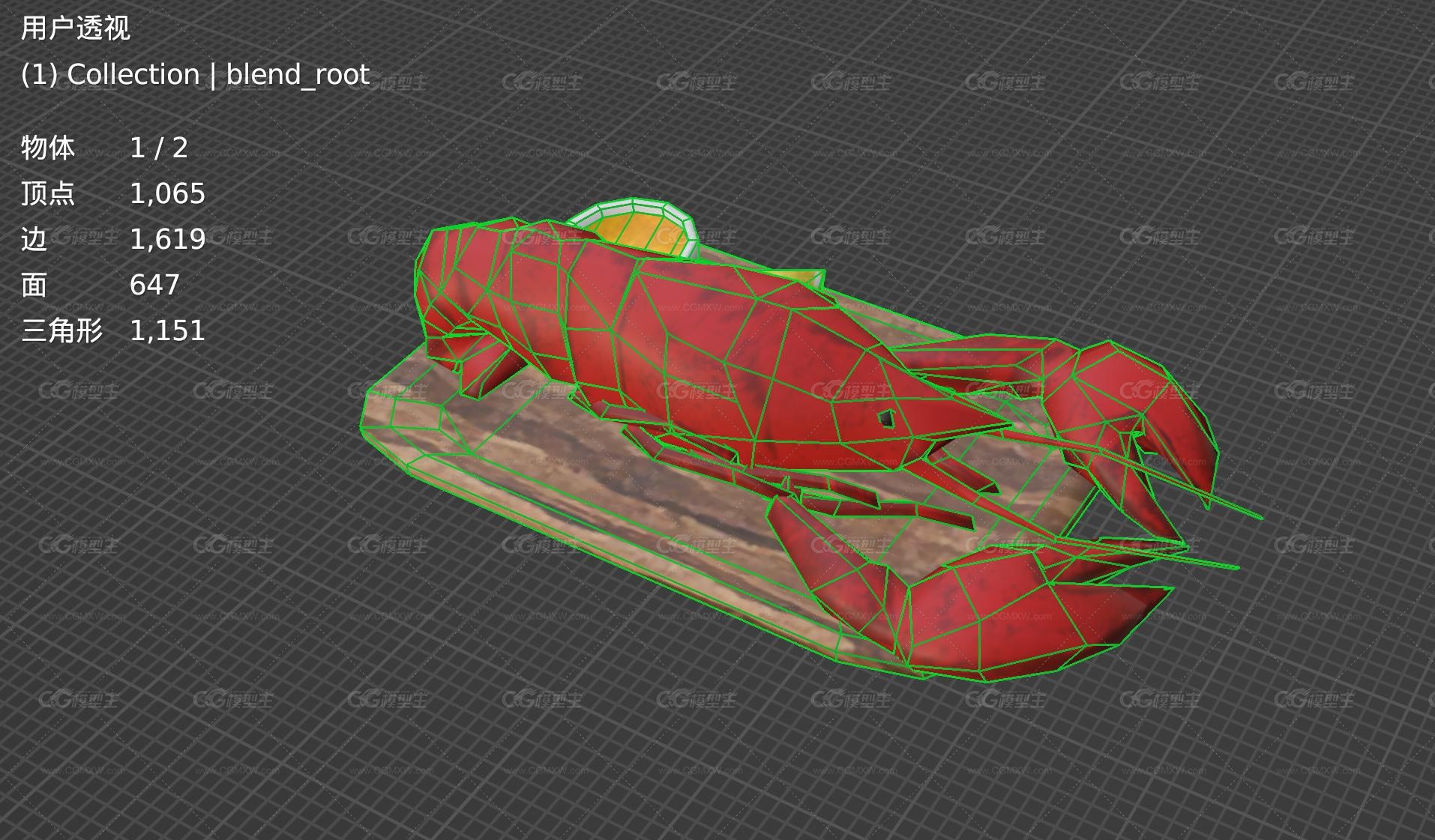This screenshot has width=1435, height=840.
Task: Click the face count '647'
Action: tap(154, 285)
